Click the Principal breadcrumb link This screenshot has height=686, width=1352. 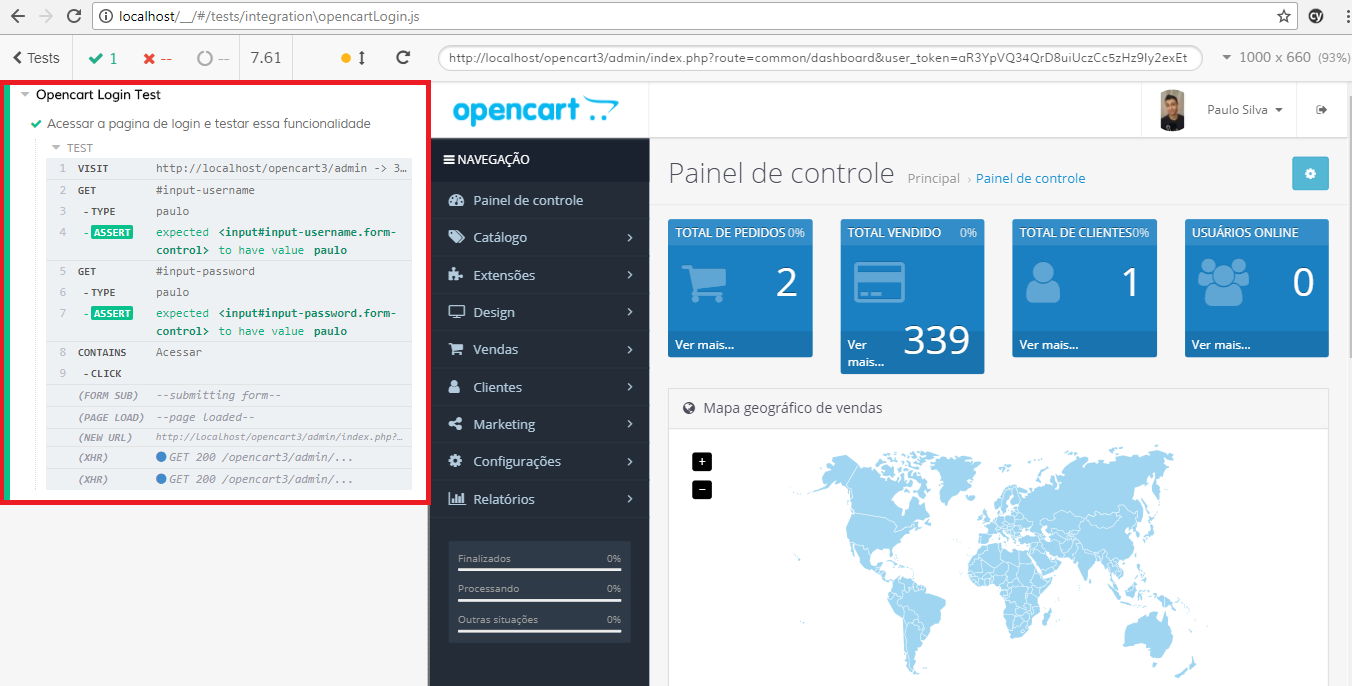[933, 178]
